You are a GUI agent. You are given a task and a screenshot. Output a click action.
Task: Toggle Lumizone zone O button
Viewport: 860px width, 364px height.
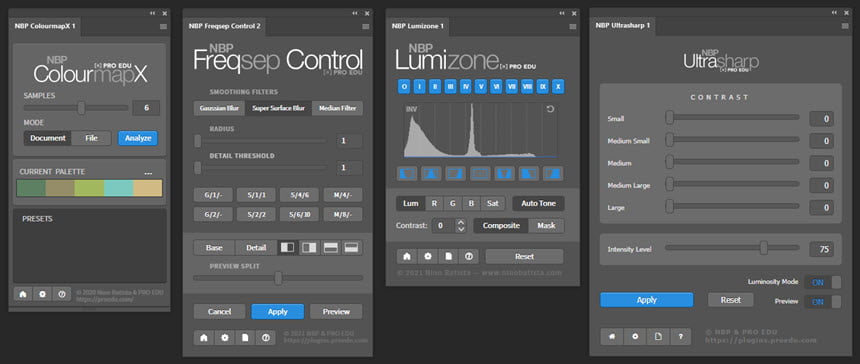click(405, 87)
